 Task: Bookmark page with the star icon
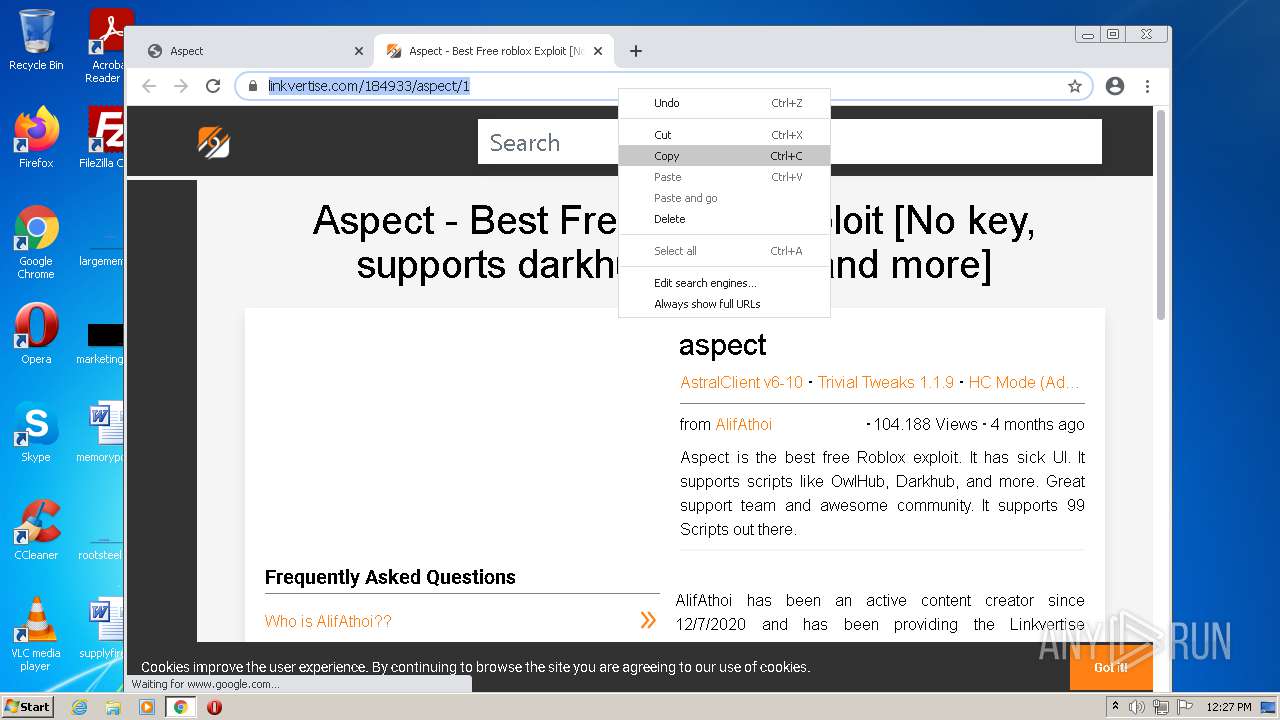pyautogui.click(x=1075, y=86)
